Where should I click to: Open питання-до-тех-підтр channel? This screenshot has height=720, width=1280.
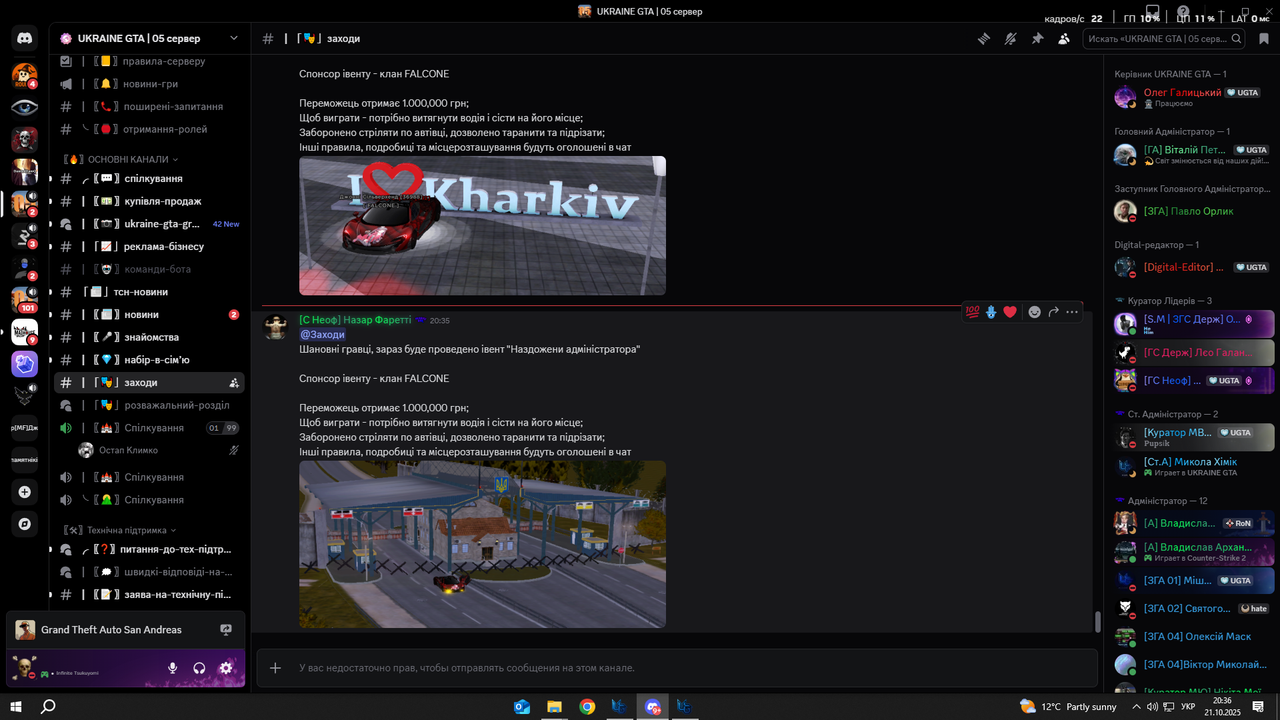(149, 549)
